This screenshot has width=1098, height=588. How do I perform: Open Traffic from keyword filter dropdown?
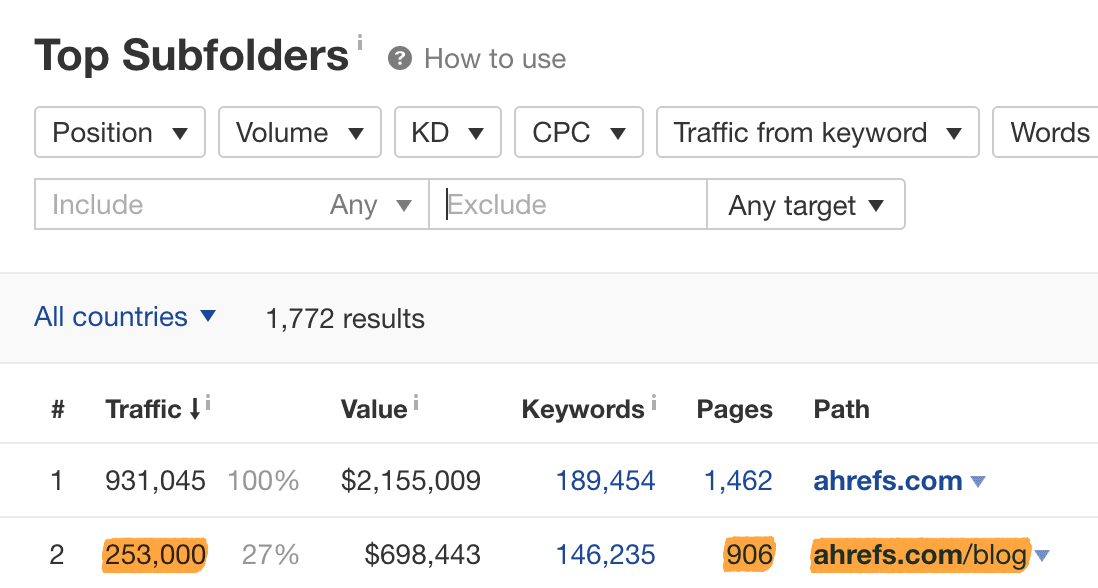coord(817,133)
